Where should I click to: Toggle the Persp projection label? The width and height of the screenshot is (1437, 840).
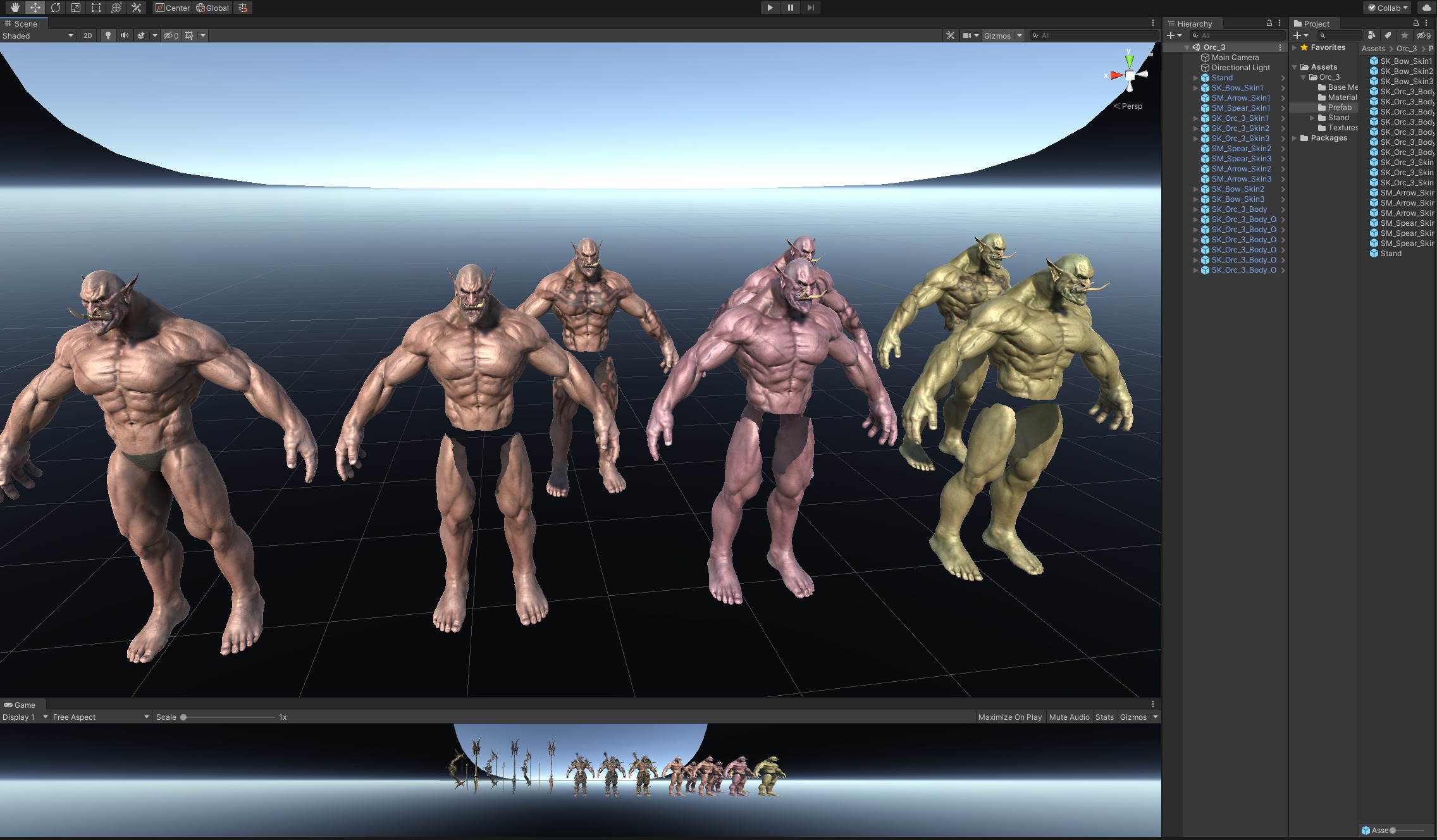pyautogui.click(x=1128, y=106)
